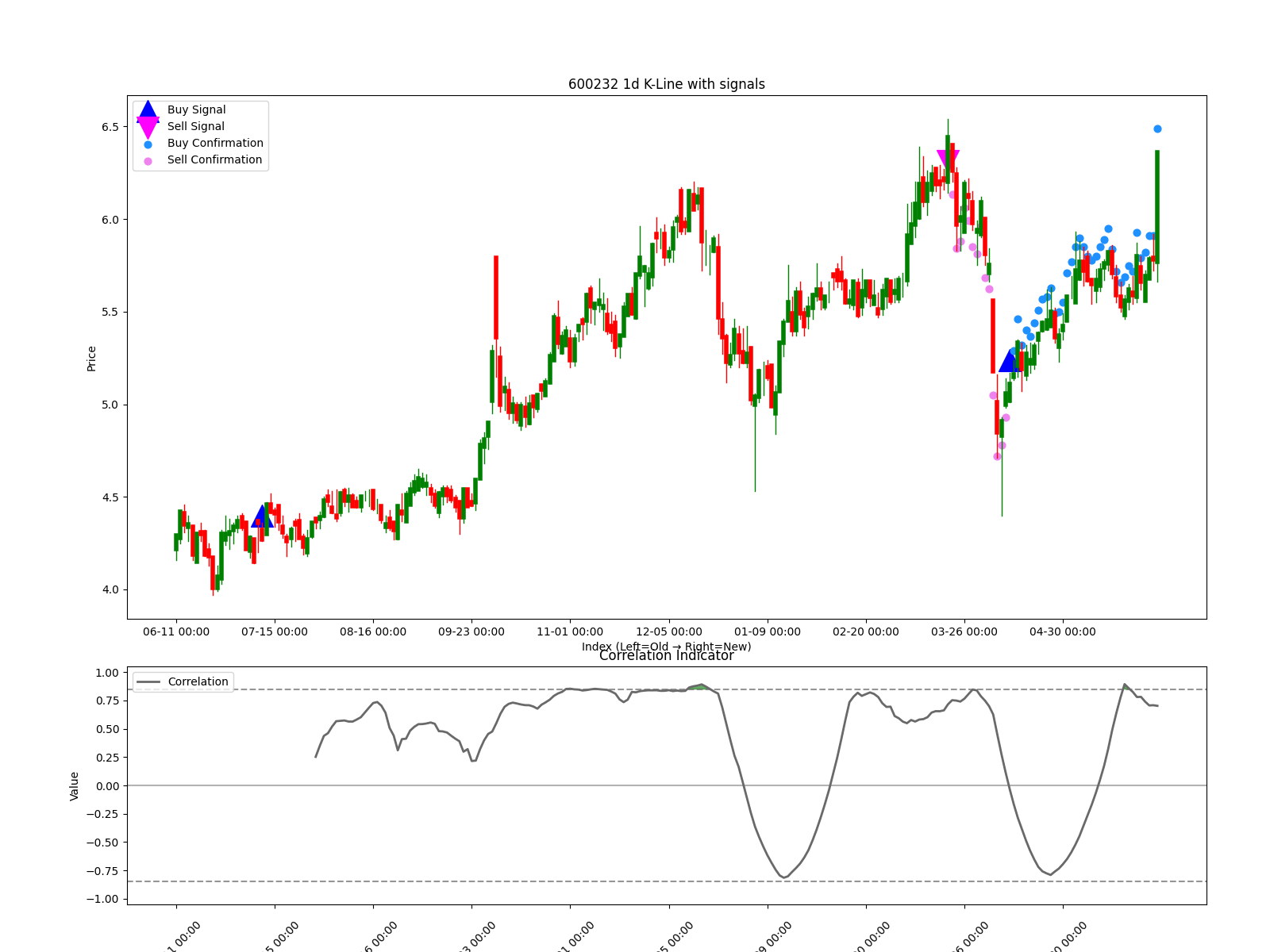1270x952 pixels.
Task: Click the '01-09 00:00' date tick label
Action: click(x=768, y=632)
